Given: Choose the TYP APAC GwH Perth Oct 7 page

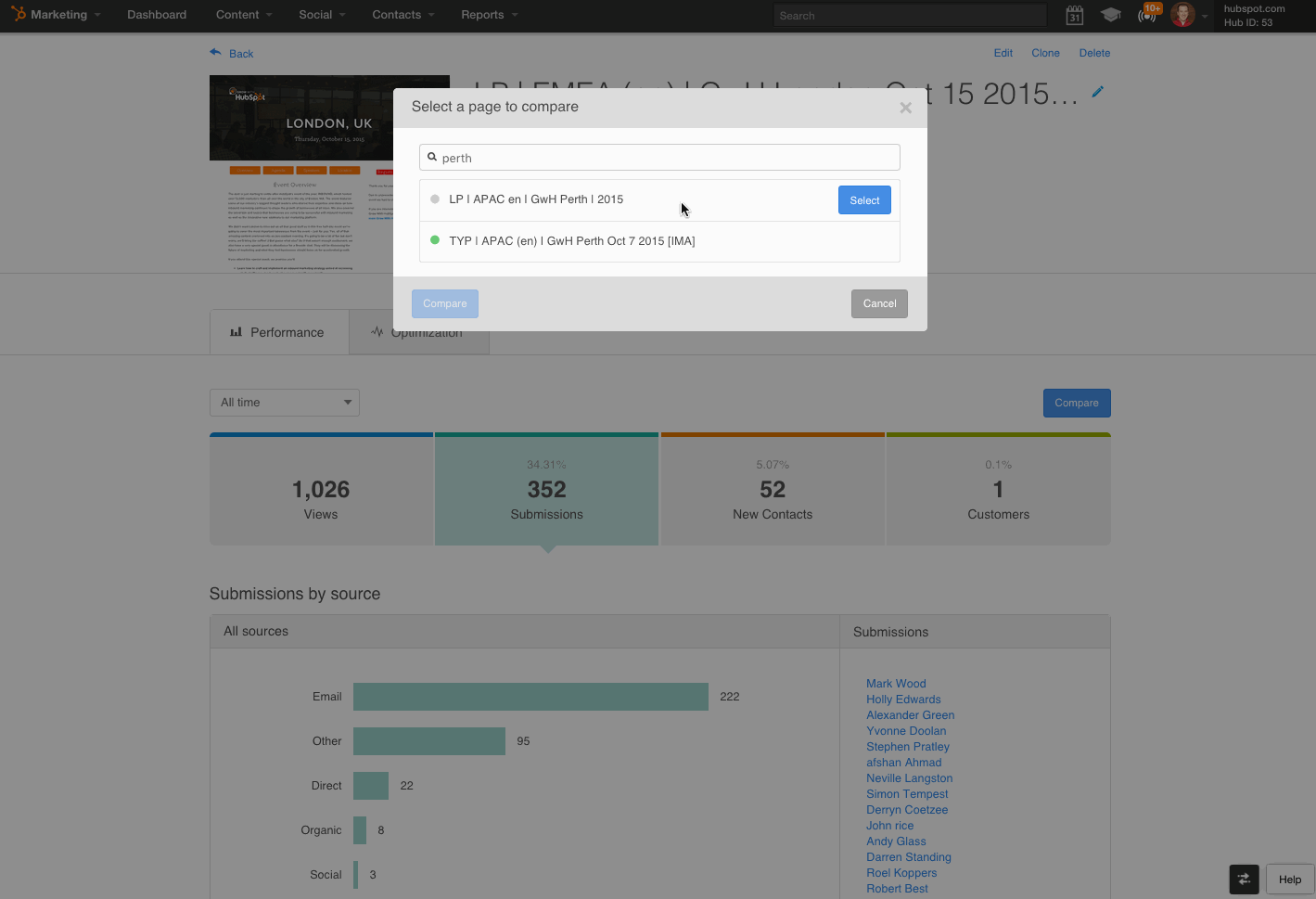Looking at the screenshot, I should (571, 241).
